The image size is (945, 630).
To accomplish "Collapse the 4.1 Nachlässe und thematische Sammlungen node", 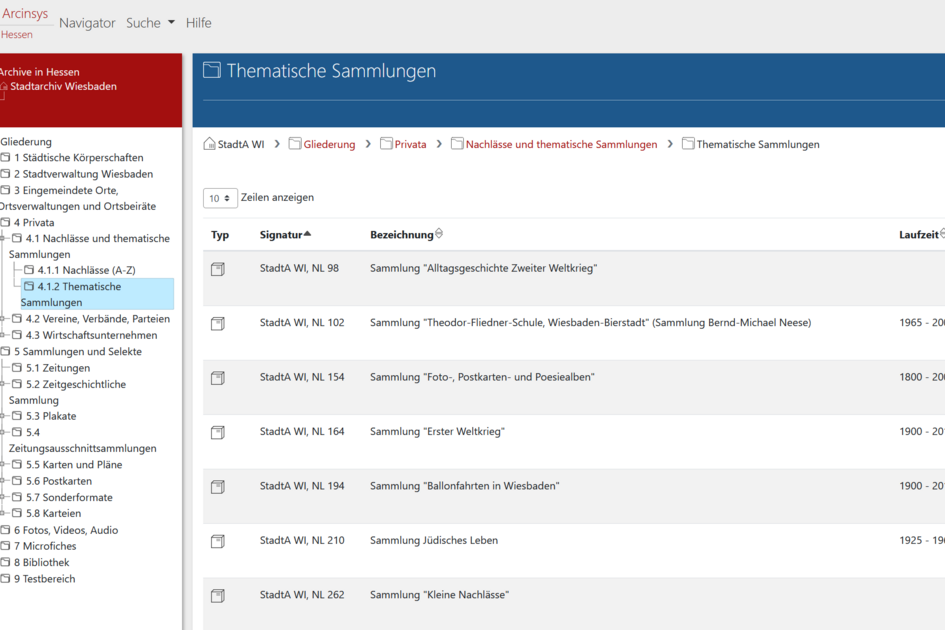I will [x=3, y=239].
